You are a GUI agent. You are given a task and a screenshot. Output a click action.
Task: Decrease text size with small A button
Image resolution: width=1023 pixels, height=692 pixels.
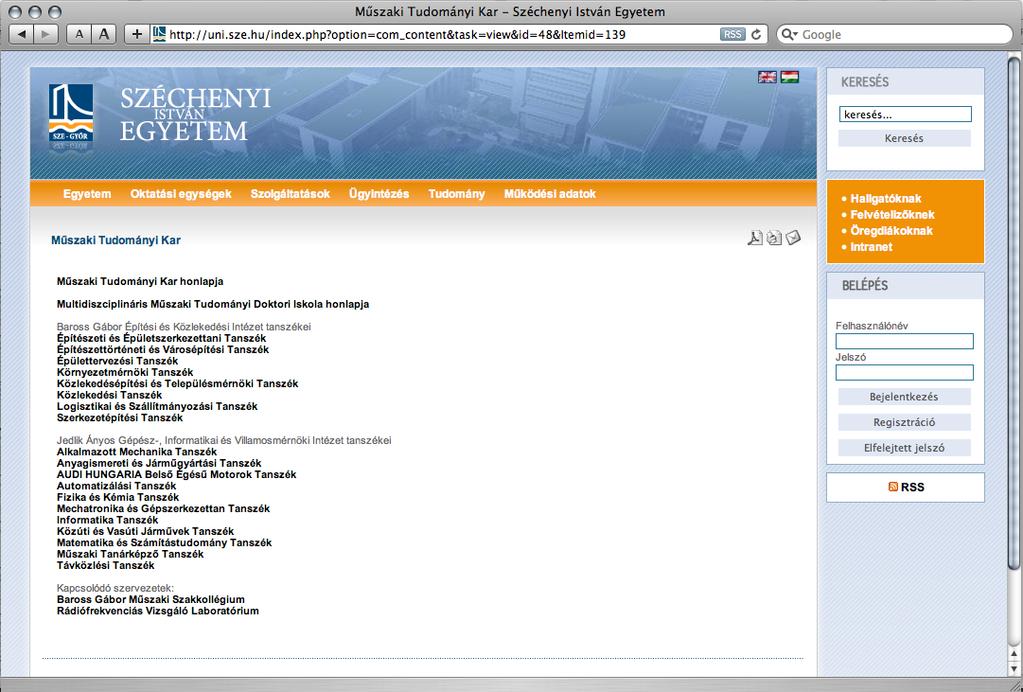point(79,34)
